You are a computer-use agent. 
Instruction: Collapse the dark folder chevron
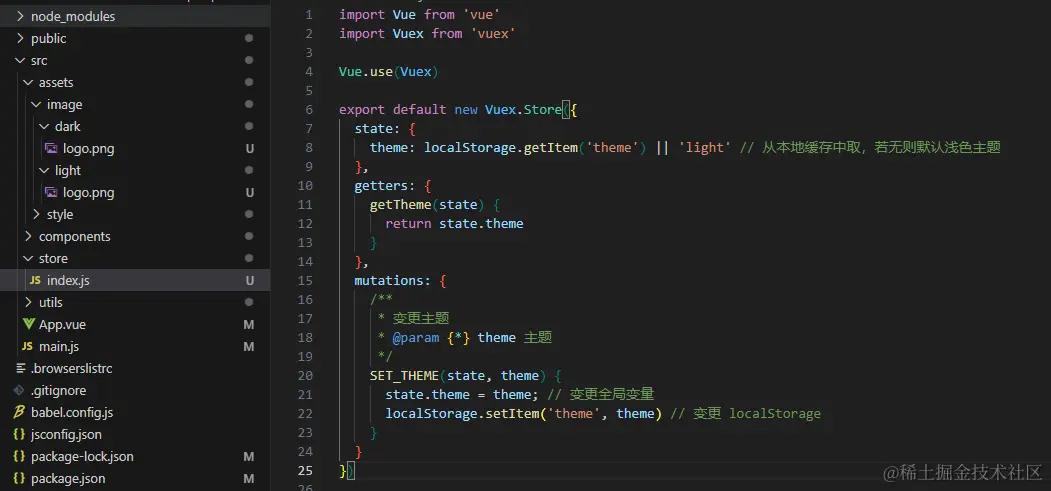(44, 127)
